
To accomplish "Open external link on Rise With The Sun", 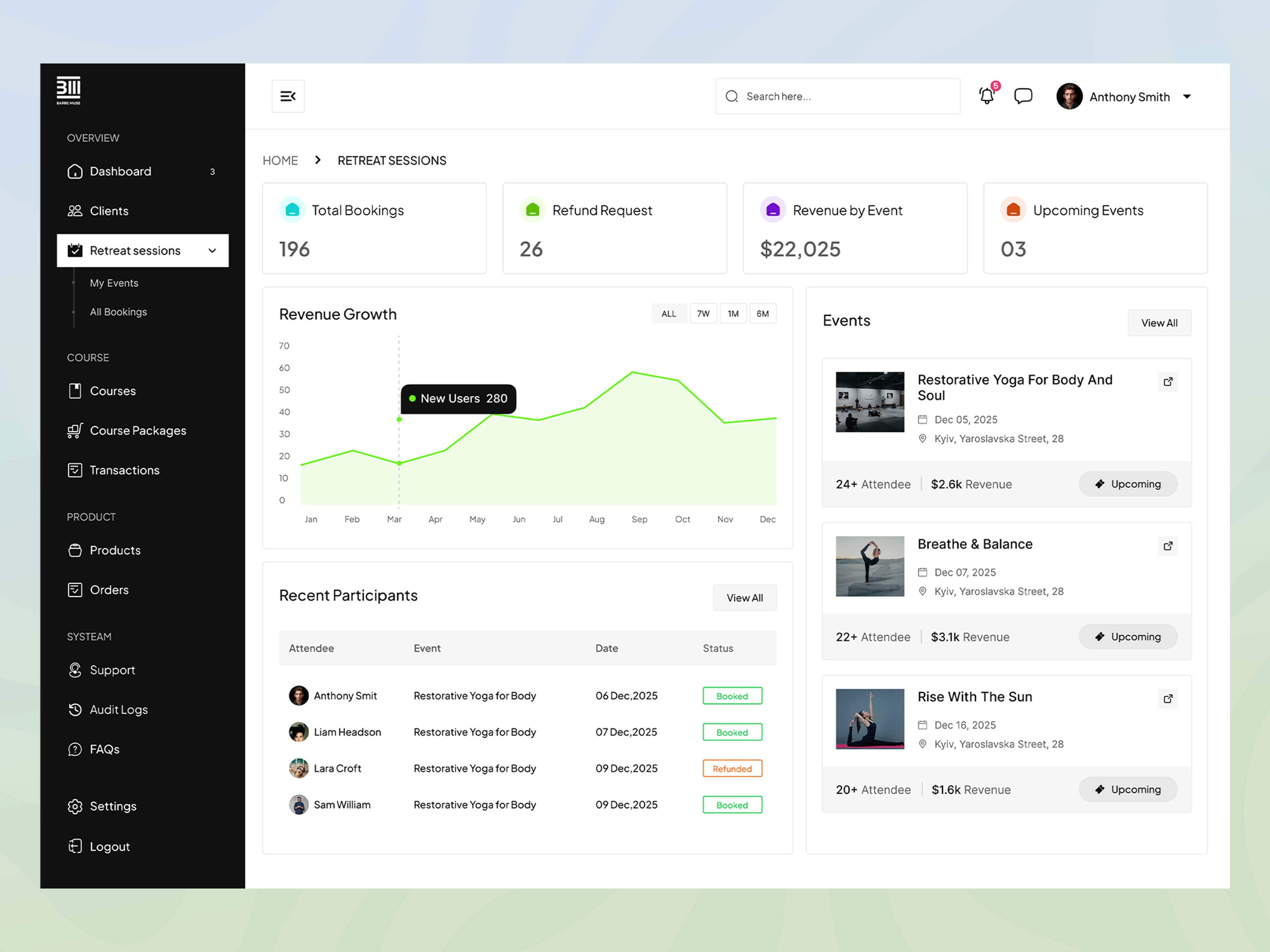I will point(1168,698).
